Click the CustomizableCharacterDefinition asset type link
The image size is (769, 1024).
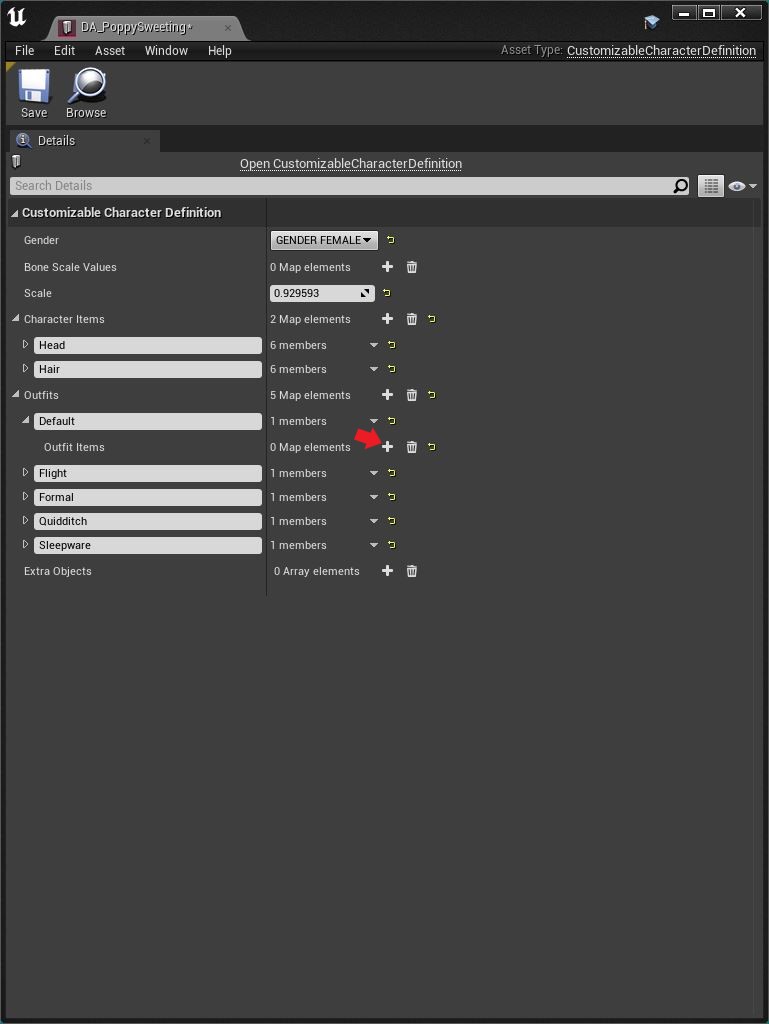661,50
